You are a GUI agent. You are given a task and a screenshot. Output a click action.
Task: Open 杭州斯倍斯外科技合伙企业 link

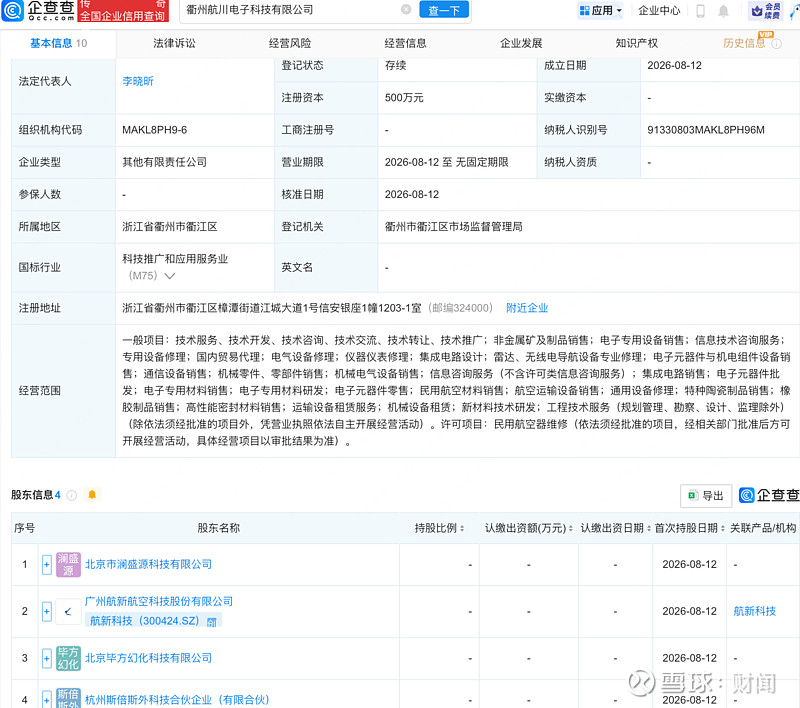click(177, 700)
